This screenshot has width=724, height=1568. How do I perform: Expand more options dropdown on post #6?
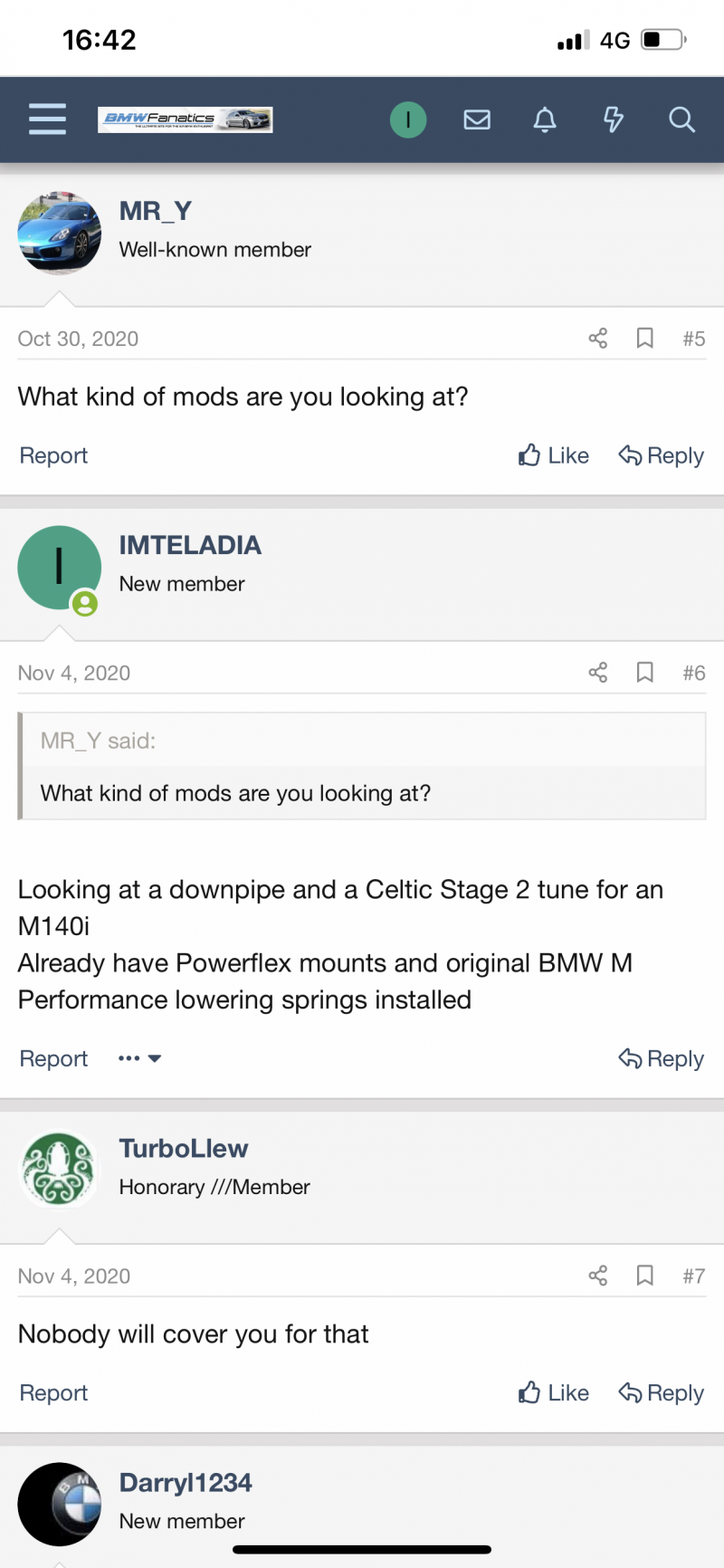pyautogui.click(x=139, y=1058)
